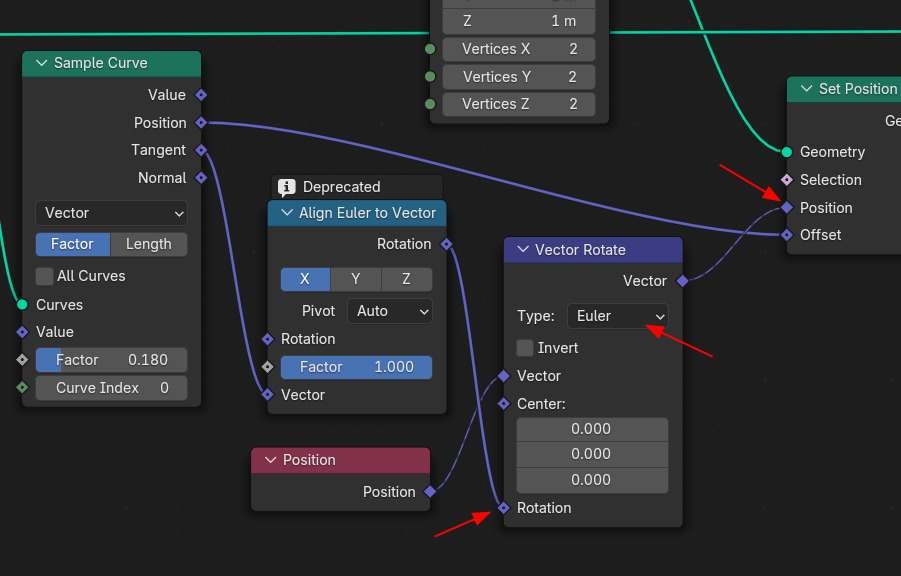Click the Factor 1.000 slider
The image size is (901, 576).
[356, 367]
